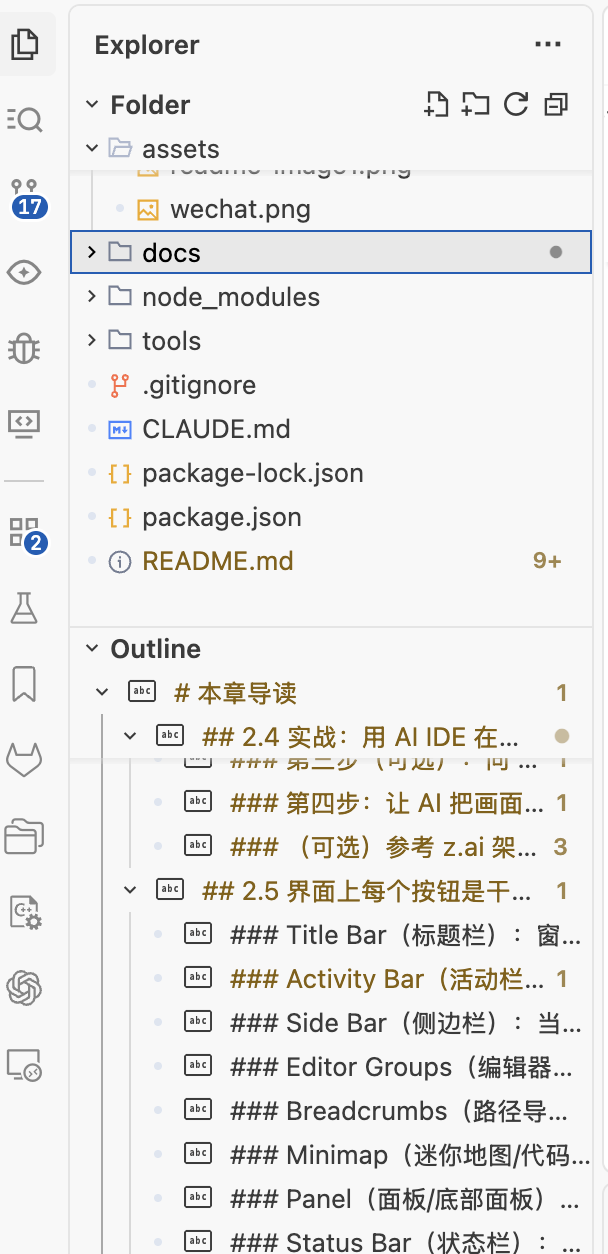
Task: Open the Explorer more actions menu
Action: coord(548,45)
